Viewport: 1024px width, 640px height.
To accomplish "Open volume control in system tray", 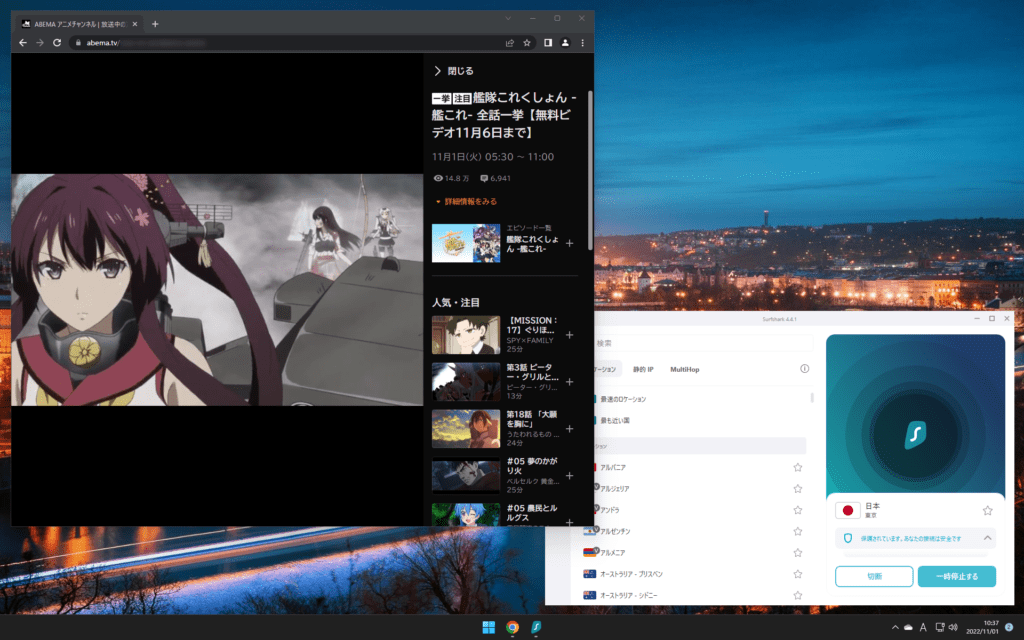I will tap(953, 628).
